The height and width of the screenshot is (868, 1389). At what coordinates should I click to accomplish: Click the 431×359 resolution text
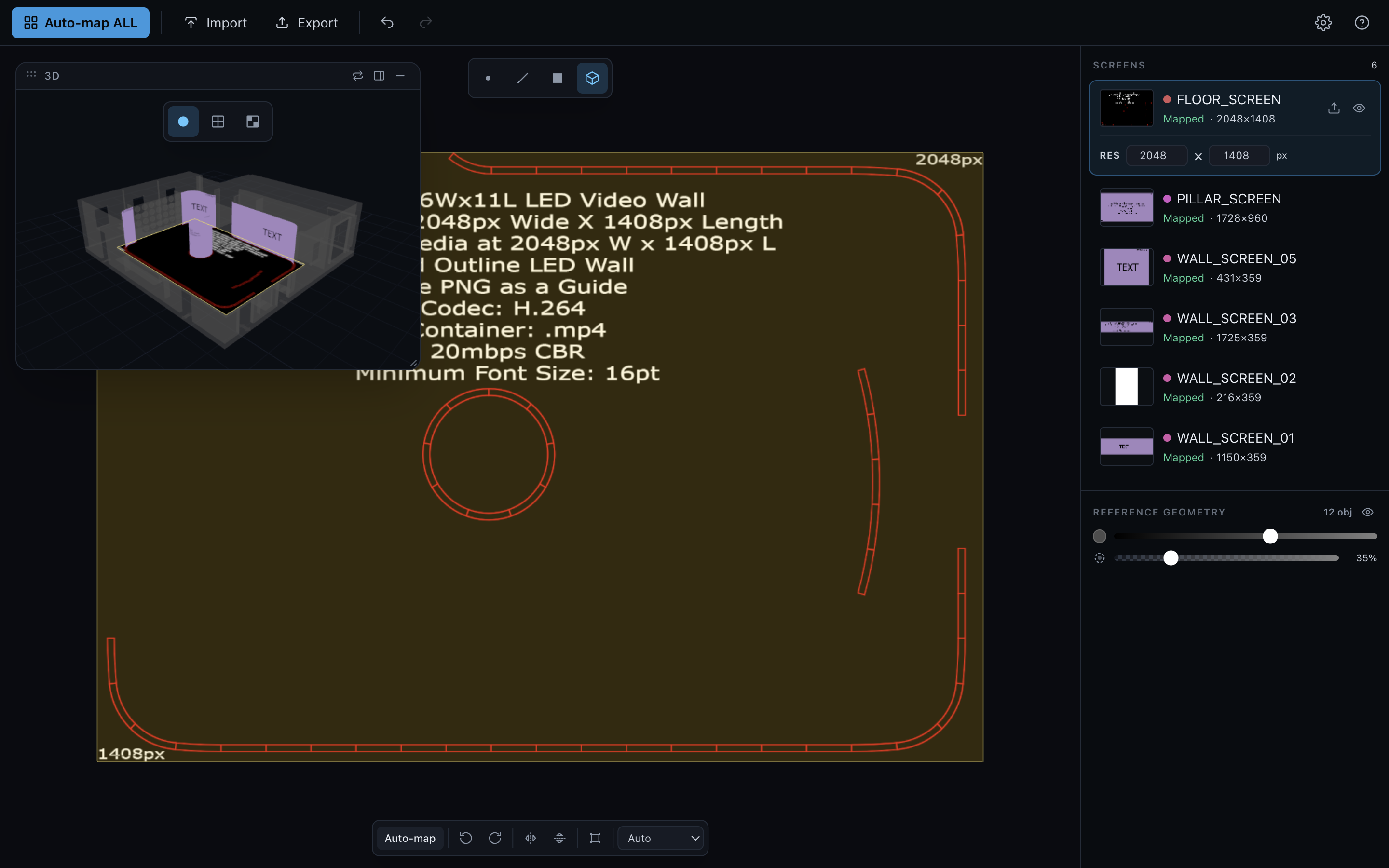click(x=1239, y=278)
